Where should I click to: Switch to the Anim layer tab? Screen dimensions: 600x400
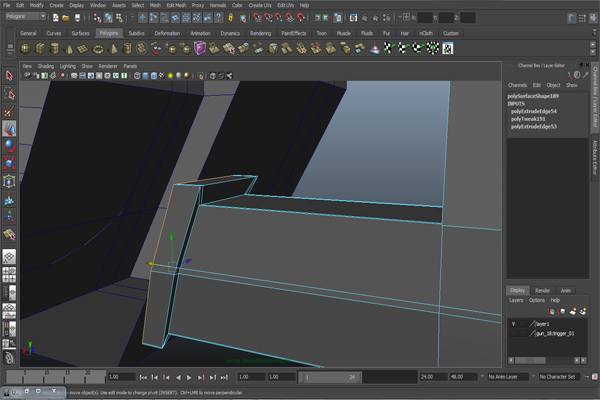click(x=566, y=291)
